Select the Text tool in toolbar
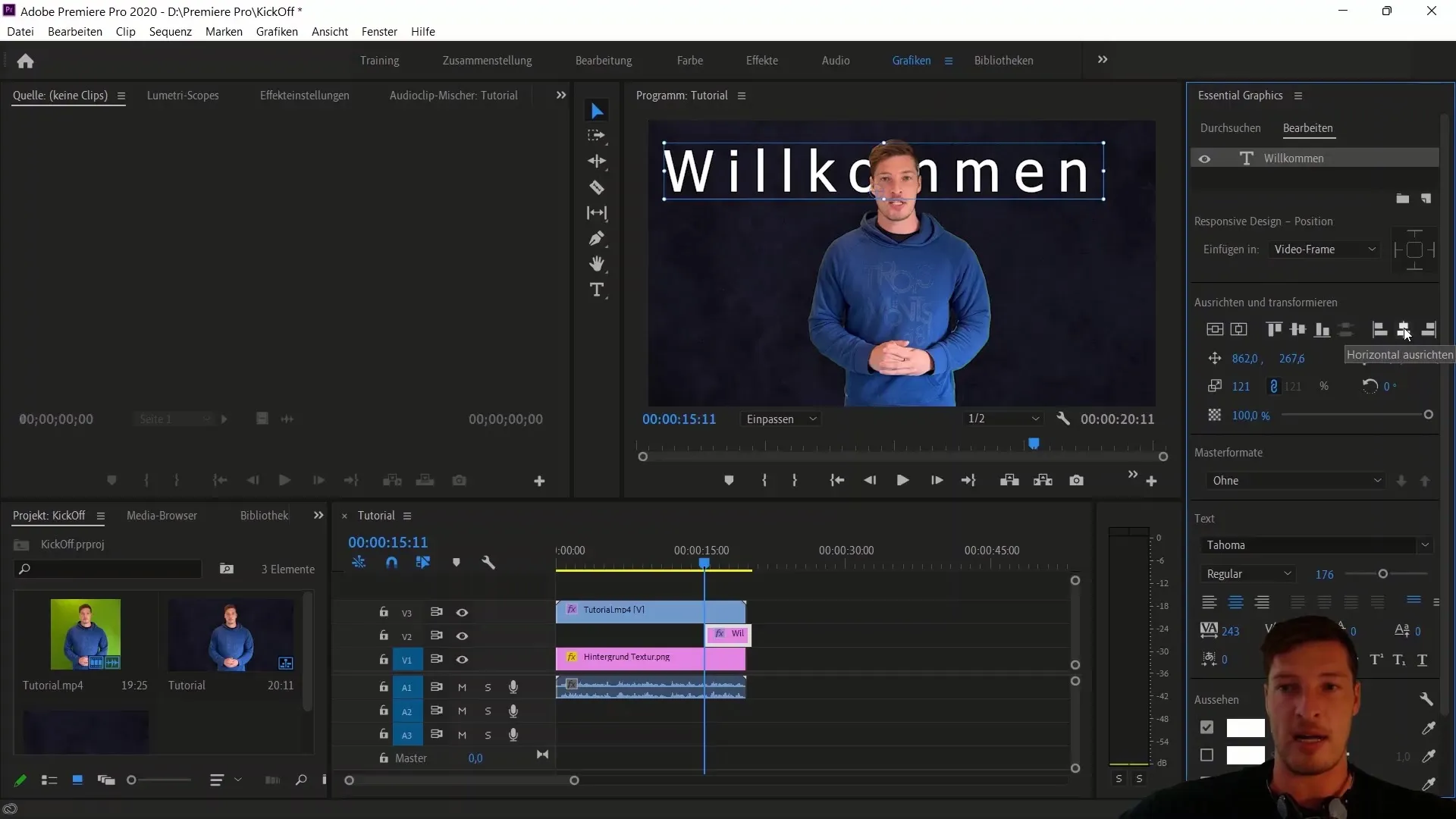The image size is (1456, 819). pyautogui.click(x=598, y=290)
